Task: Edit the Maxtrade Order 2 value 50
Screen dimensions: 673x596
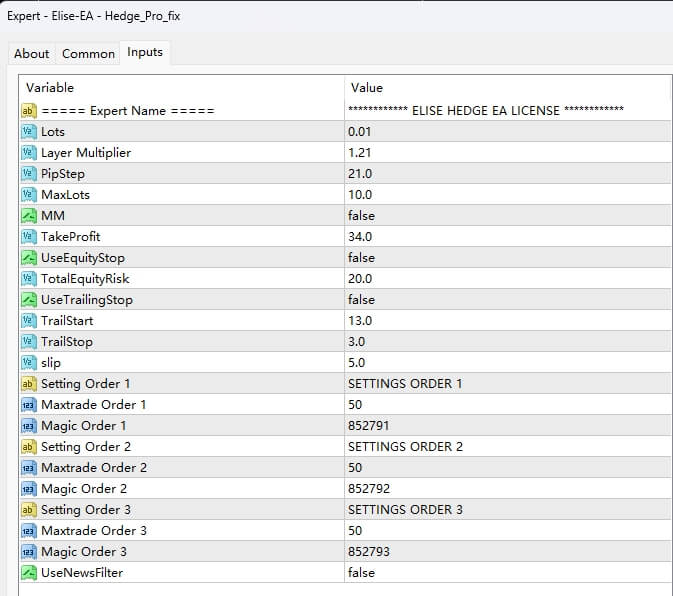Action: pos(508,468)
